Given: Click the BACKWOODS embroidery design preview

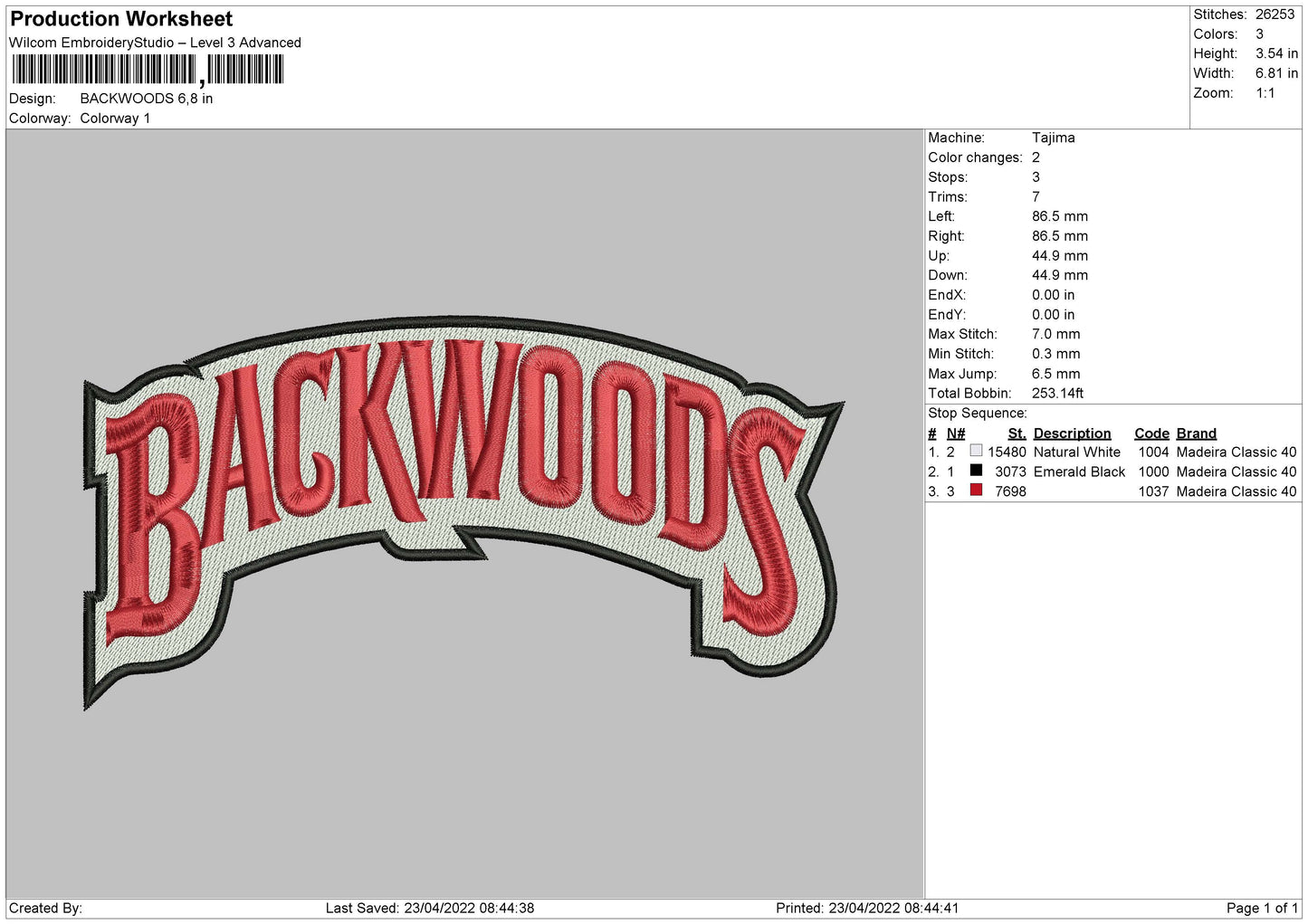Looking at the screenshot, I should coord(463,512).
